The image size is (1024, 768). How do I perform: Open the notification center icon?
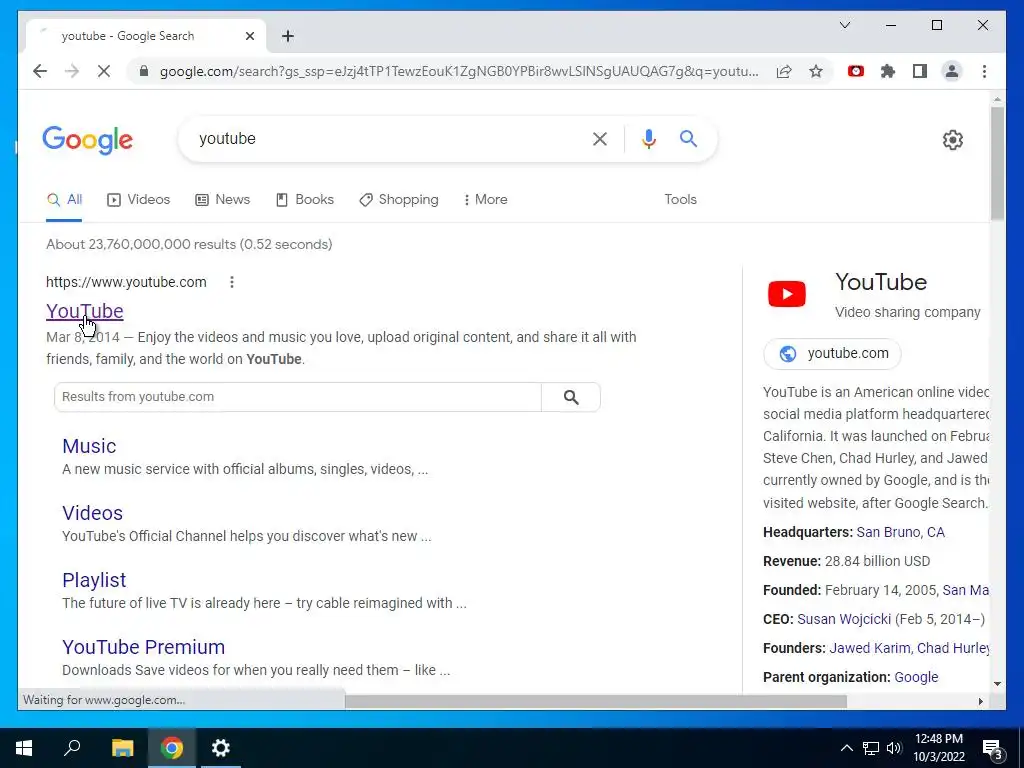993,749
